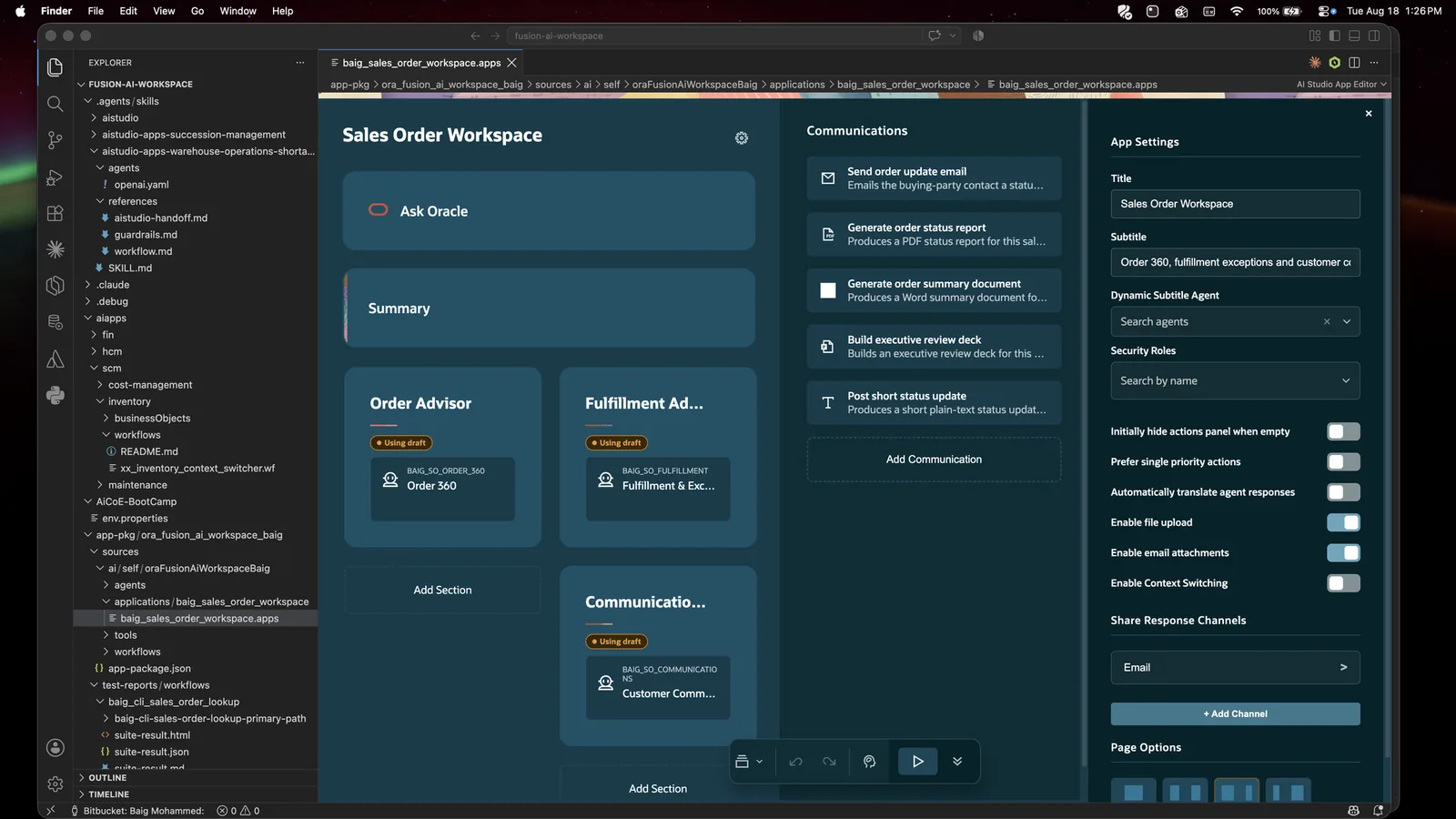Screen dimensions: 1456x819
Task: Click the redo arrow in bottom toolbar
Action: point(829,762)
